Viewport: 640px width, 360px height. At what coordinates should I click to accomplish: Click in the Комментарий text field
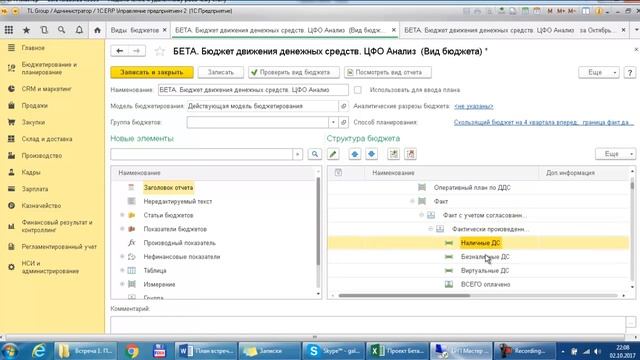tap(368, 324)
